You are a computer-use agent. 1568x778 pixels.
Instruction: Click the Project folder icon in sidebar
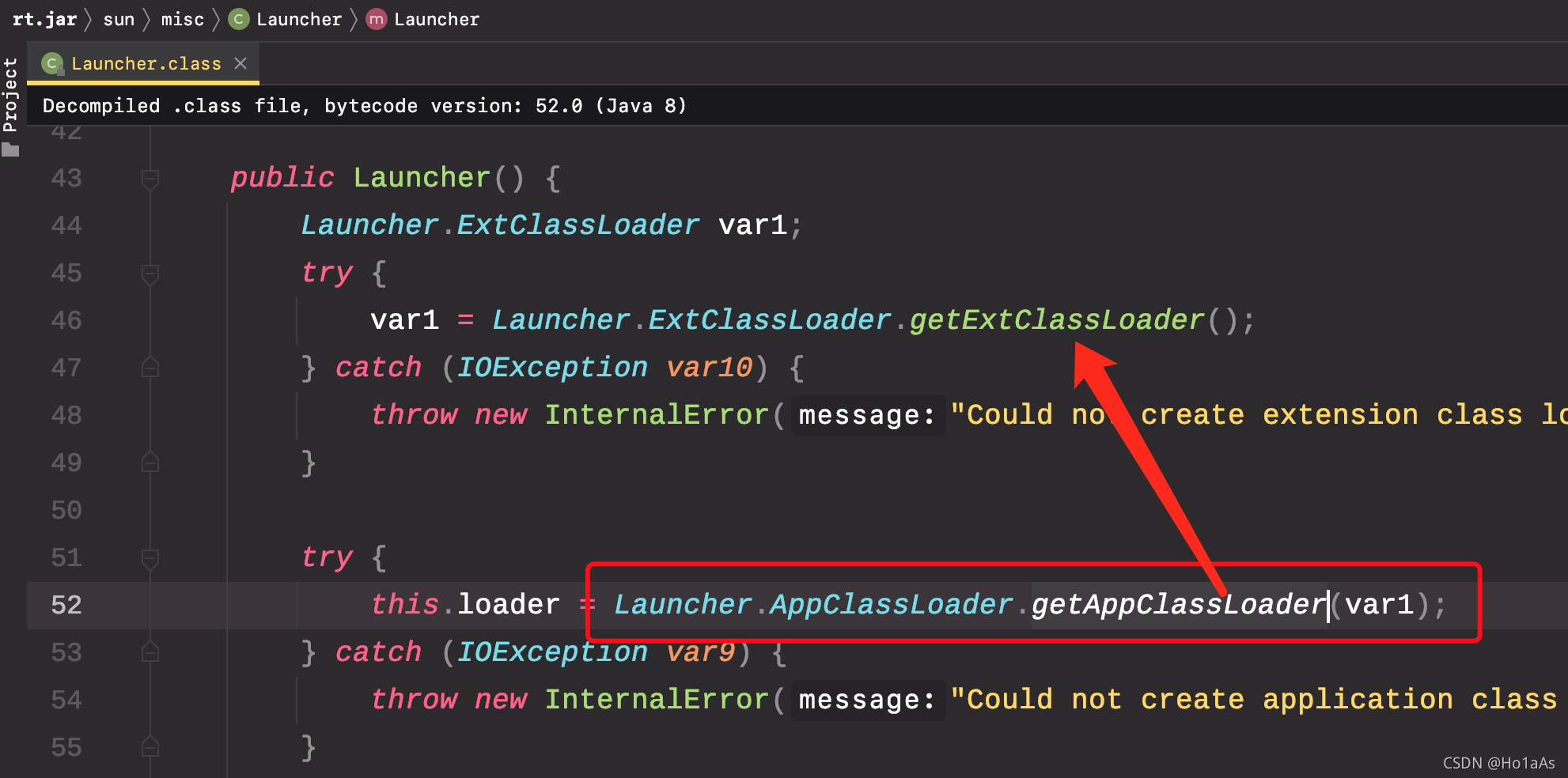click(x=10, y=149)
